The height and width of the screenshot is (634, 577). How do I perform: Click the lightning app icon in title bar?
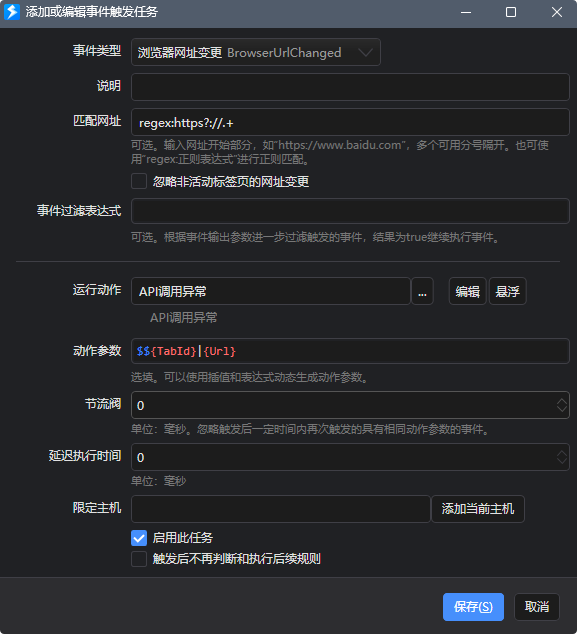(12, 12)
